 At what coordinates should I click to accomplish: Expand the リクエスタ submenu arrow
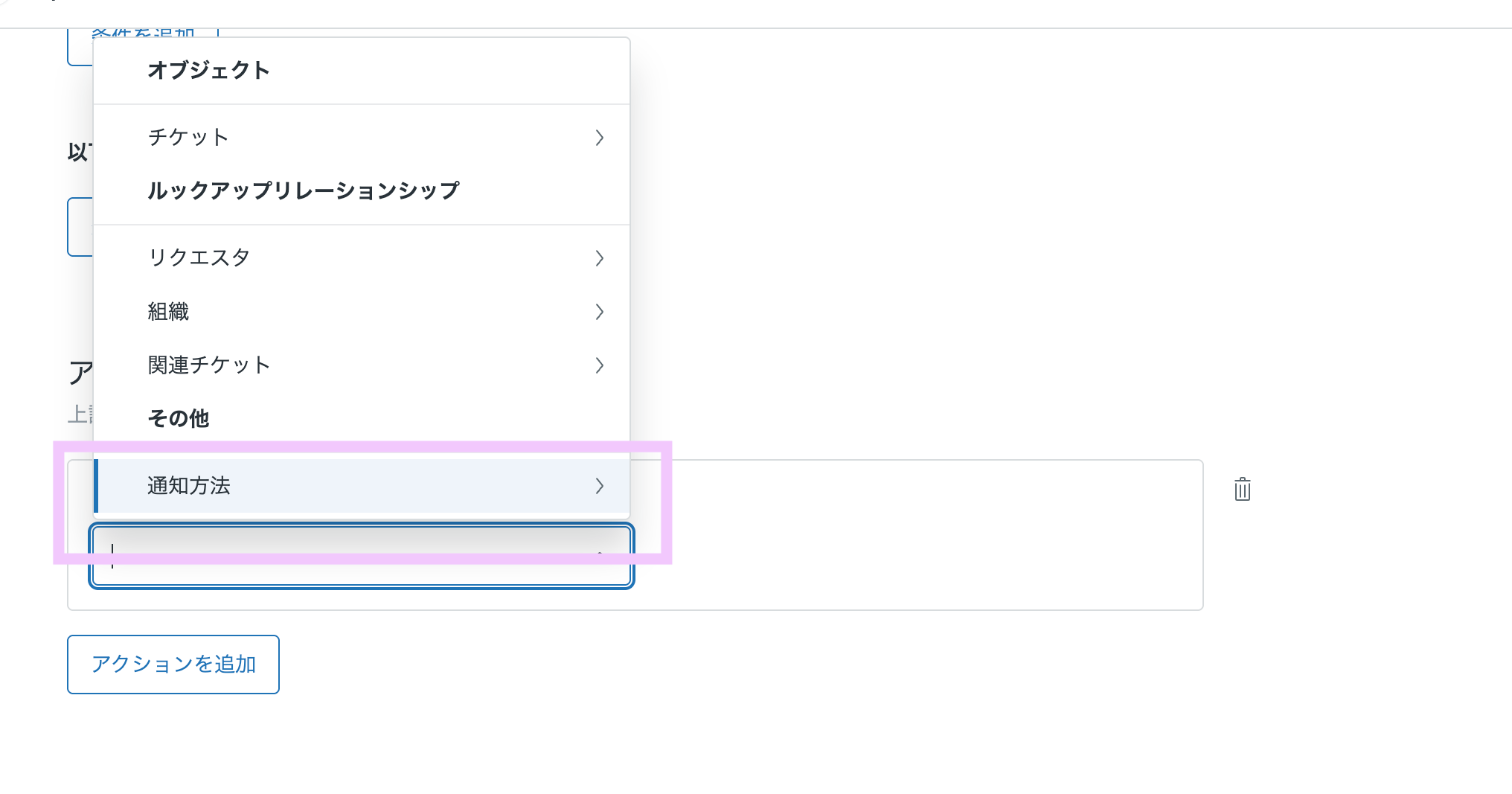pos(599,258)
